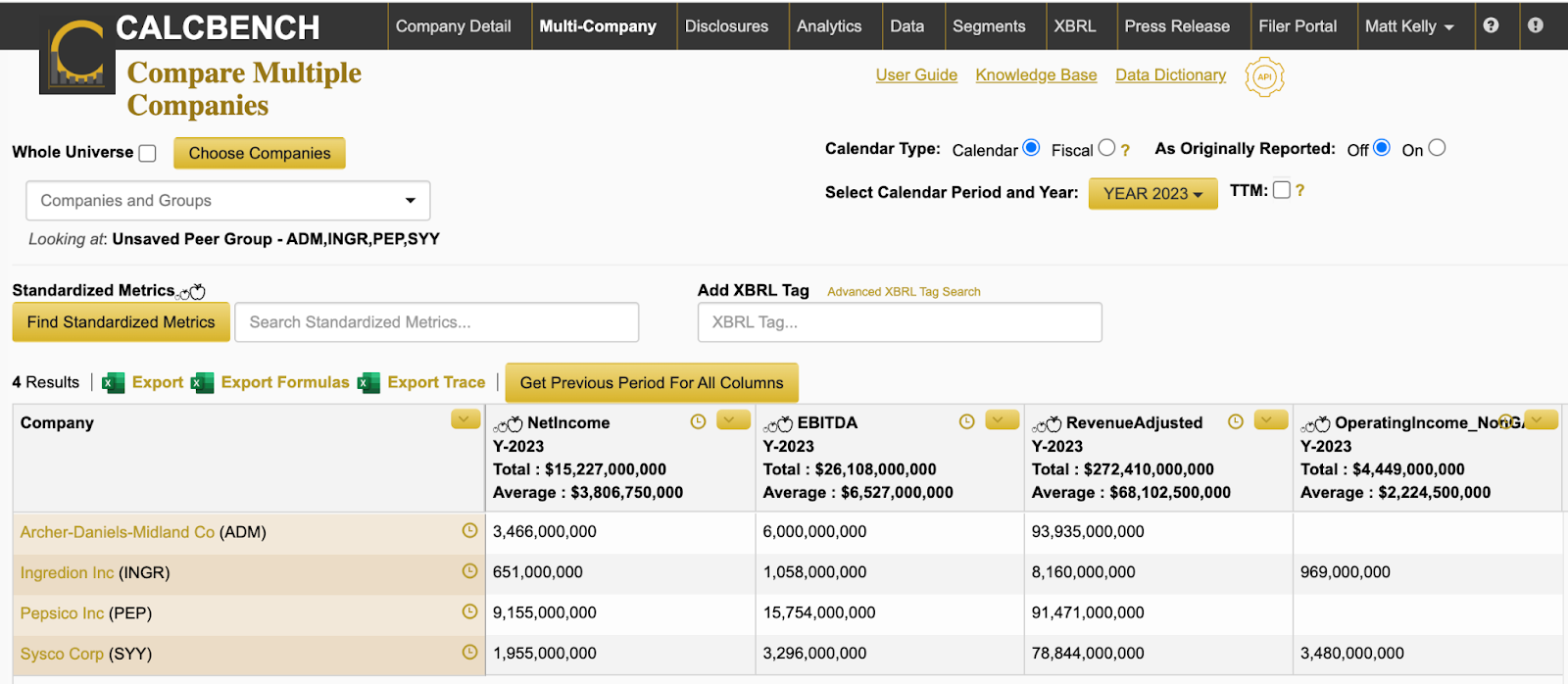Open the Companies and Groups dropdown
1568x684 pixels.
pyautogui.click(x=228, y=201)
